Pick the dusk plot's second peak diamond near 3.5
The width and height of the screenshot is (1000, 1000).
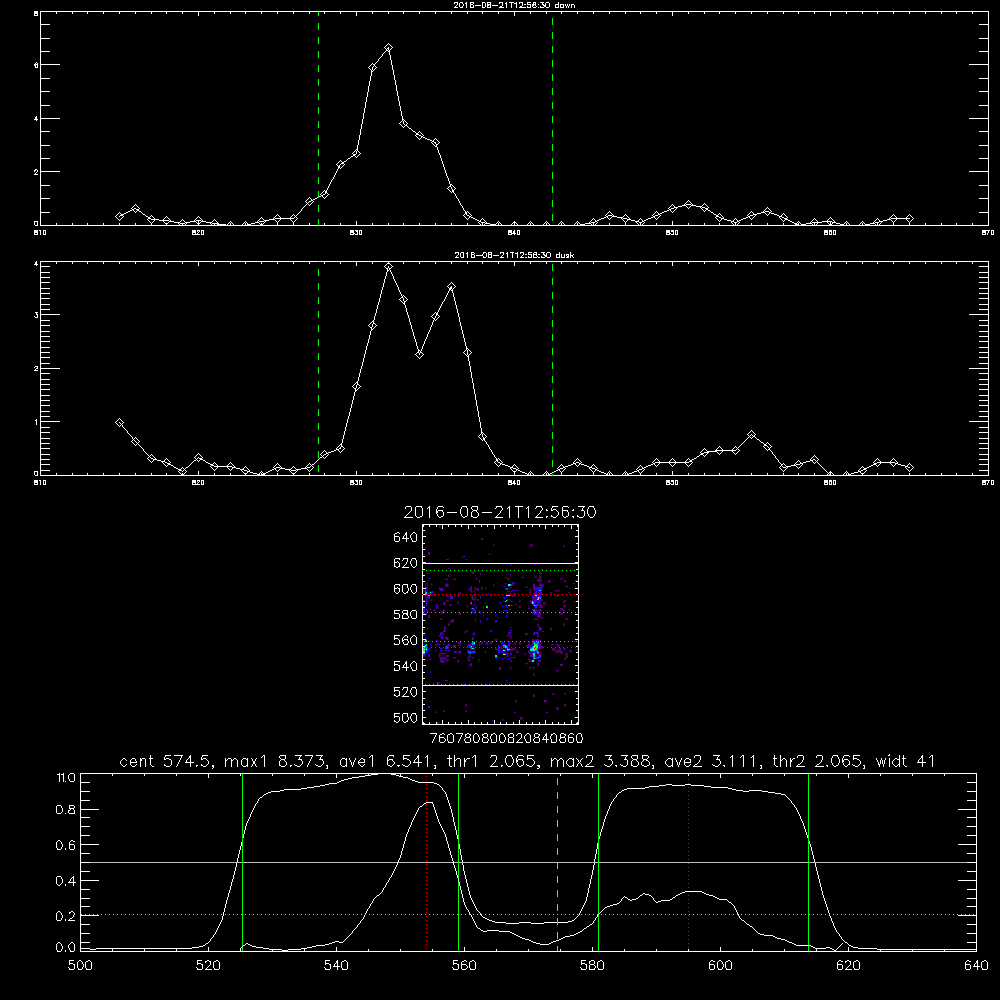pyautogui.click(x=452, y=287)
